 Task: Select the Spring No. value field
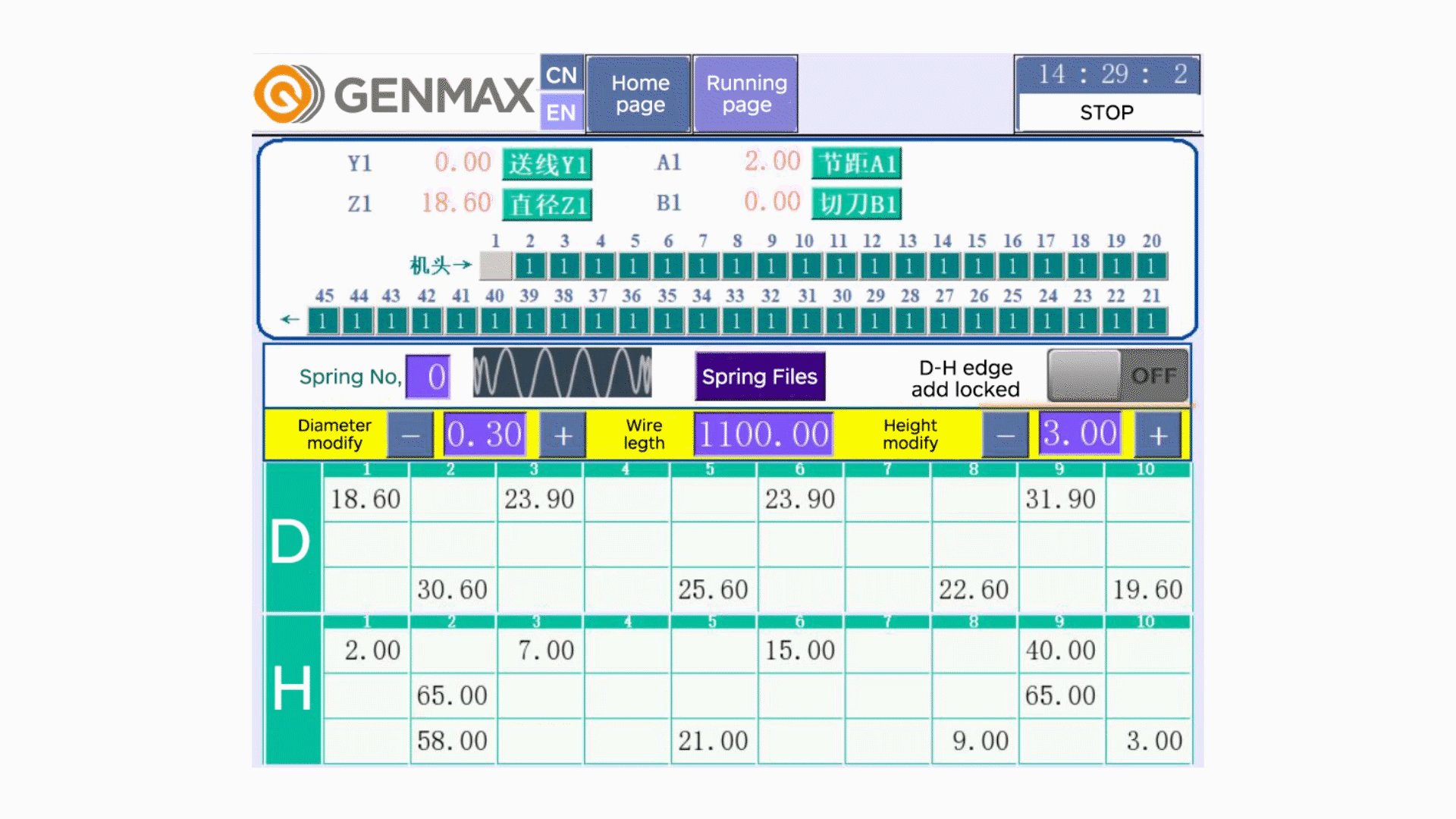428,376
